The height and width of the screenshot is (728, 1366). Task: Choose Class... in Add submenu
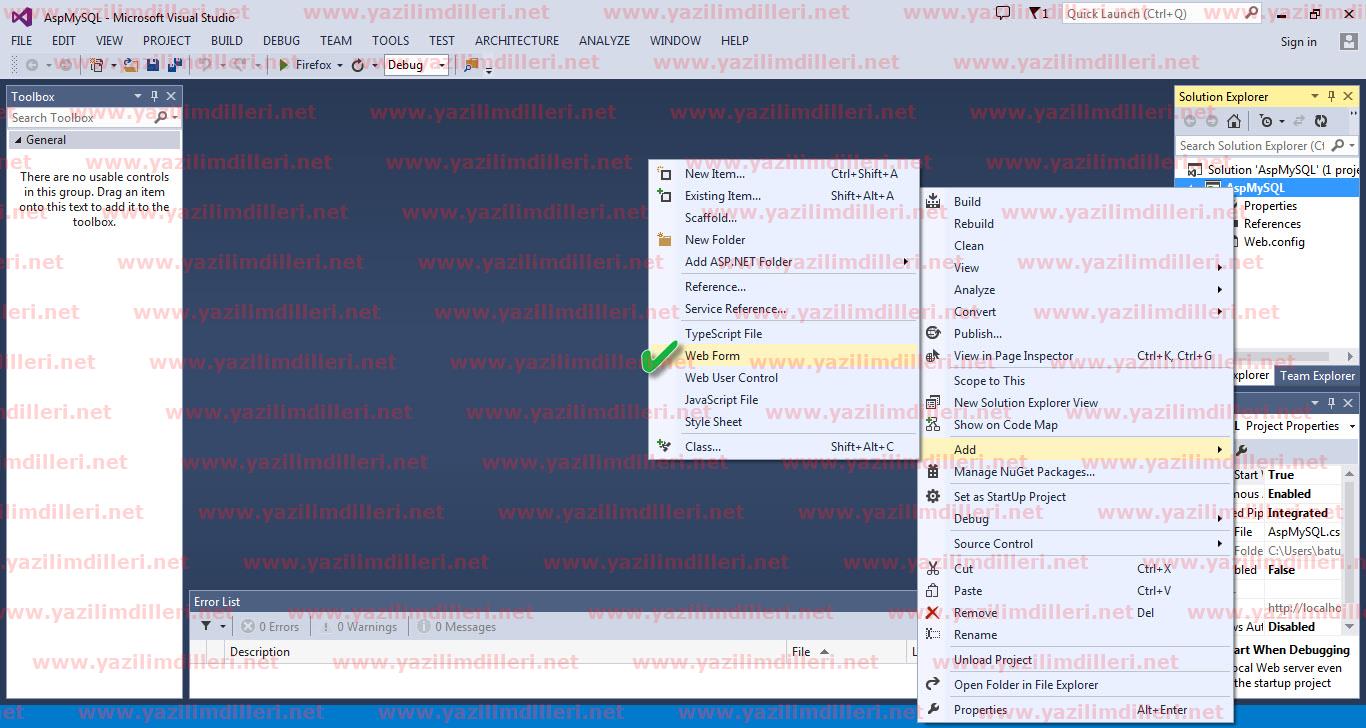pyautogui.click(x=784, y=447)
